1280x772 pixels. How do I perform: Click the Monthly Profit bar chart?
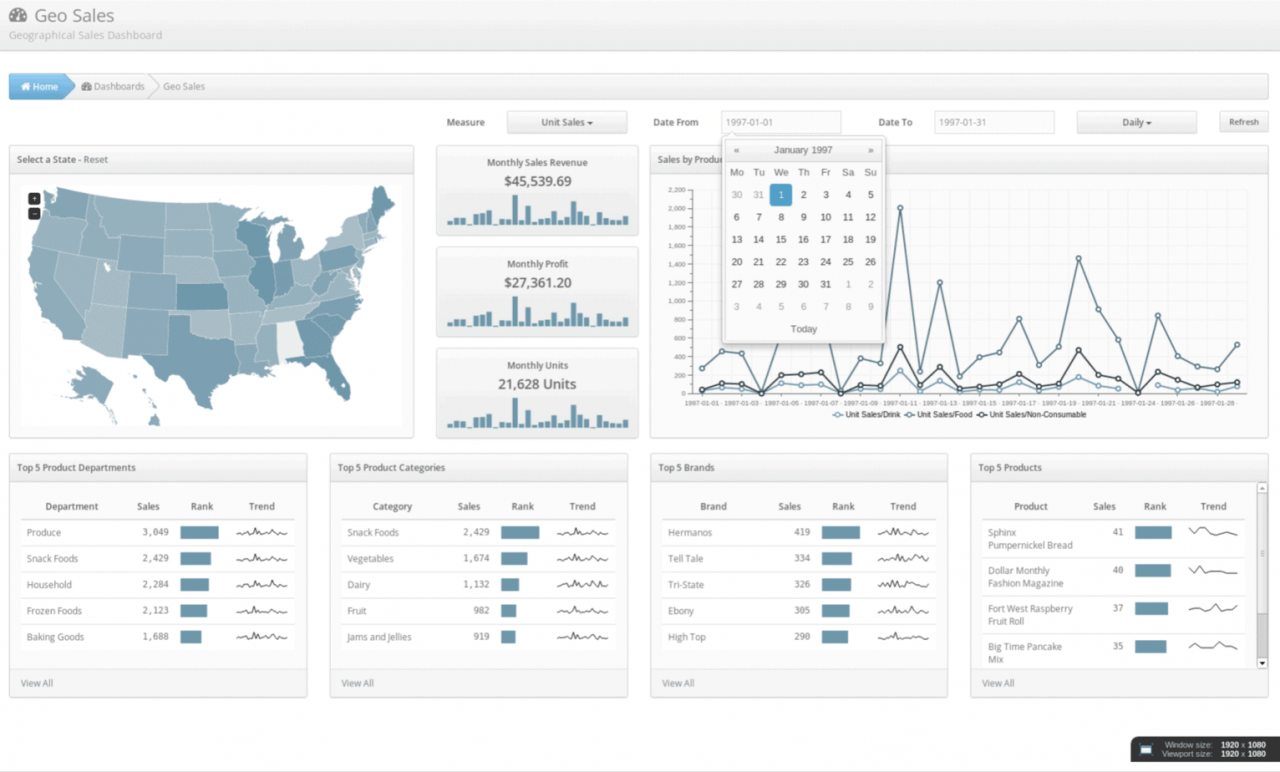click(538, 312)
